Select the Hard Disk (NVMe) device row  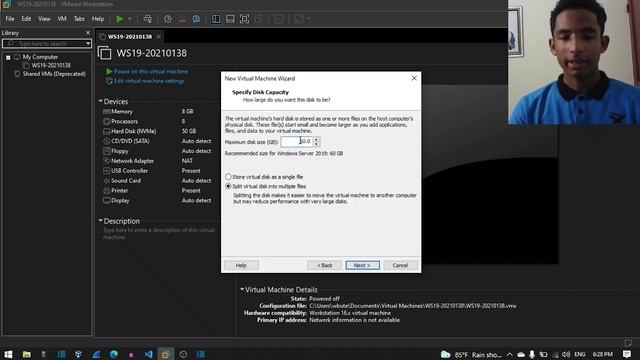point(158,131)
